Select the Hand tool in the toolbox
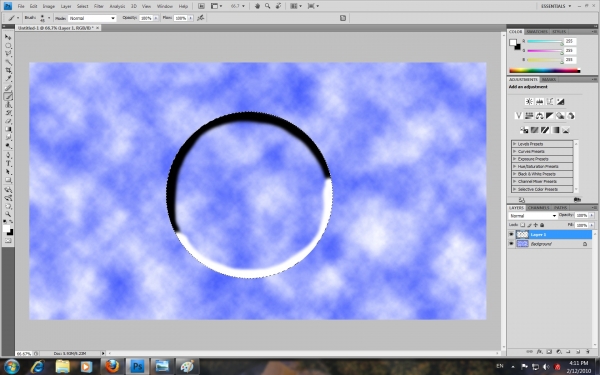The width and height of the screenshot is (600, 375). tap(8, 206)
